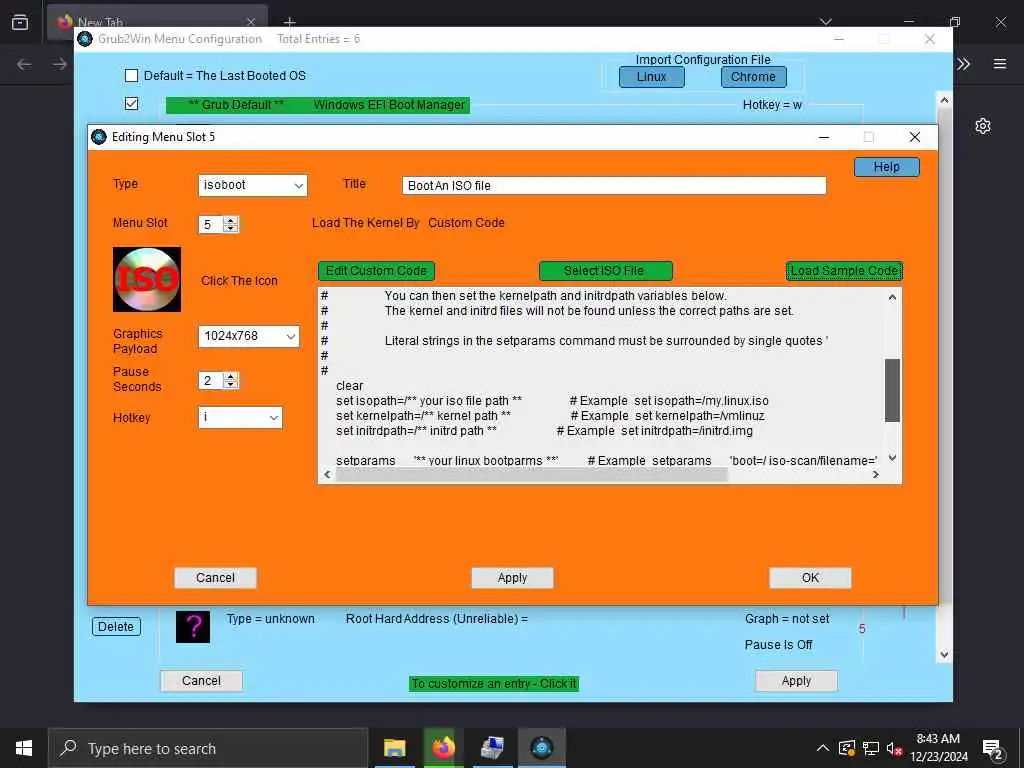1024x768 pixels.
Task: Click the network tray icon
Action: (x=871, y=748)
